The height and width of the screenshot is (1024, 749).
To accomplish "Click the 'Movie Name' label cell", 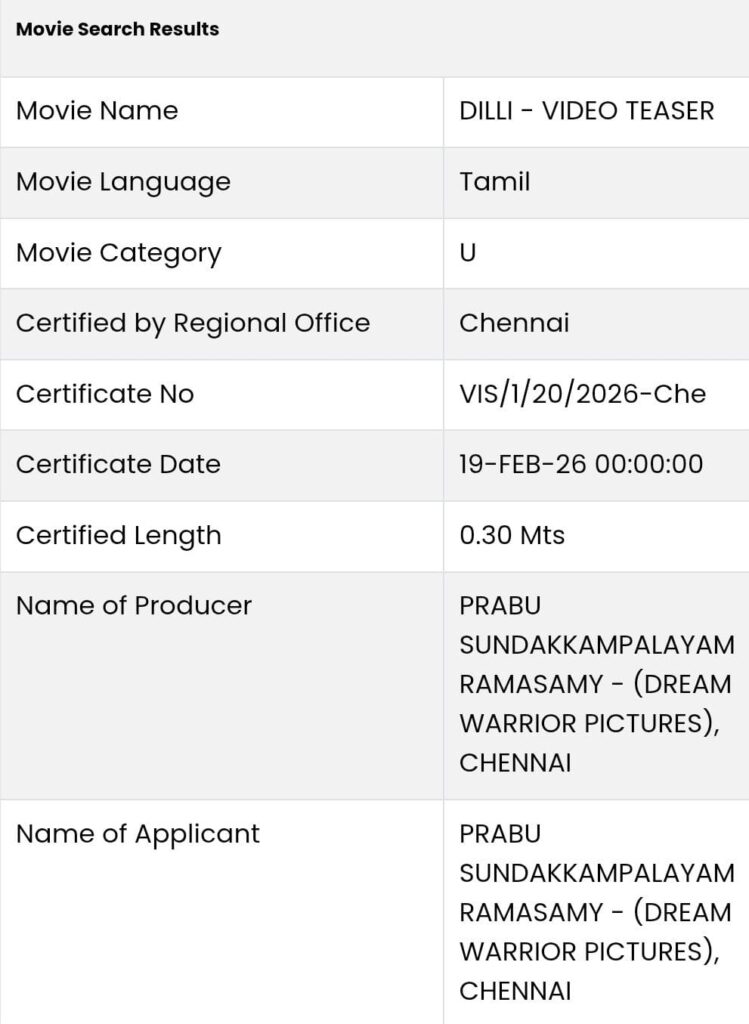I will [x=97, y=111].
